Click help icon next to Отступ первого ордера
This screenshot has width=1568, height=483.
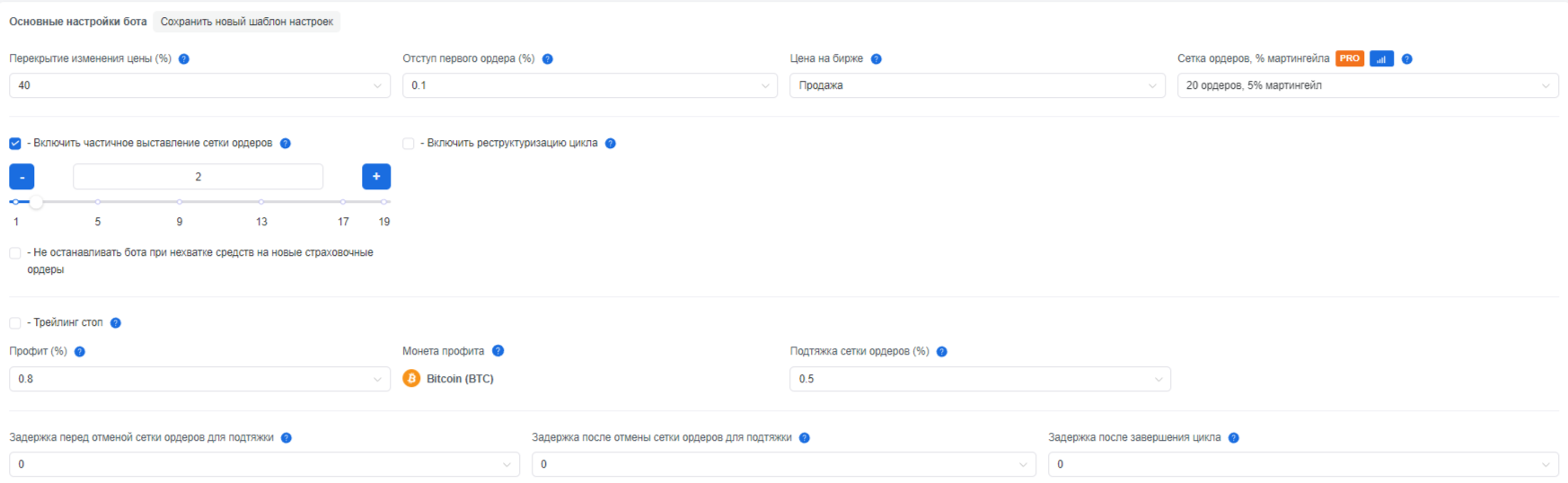point(548,59)
